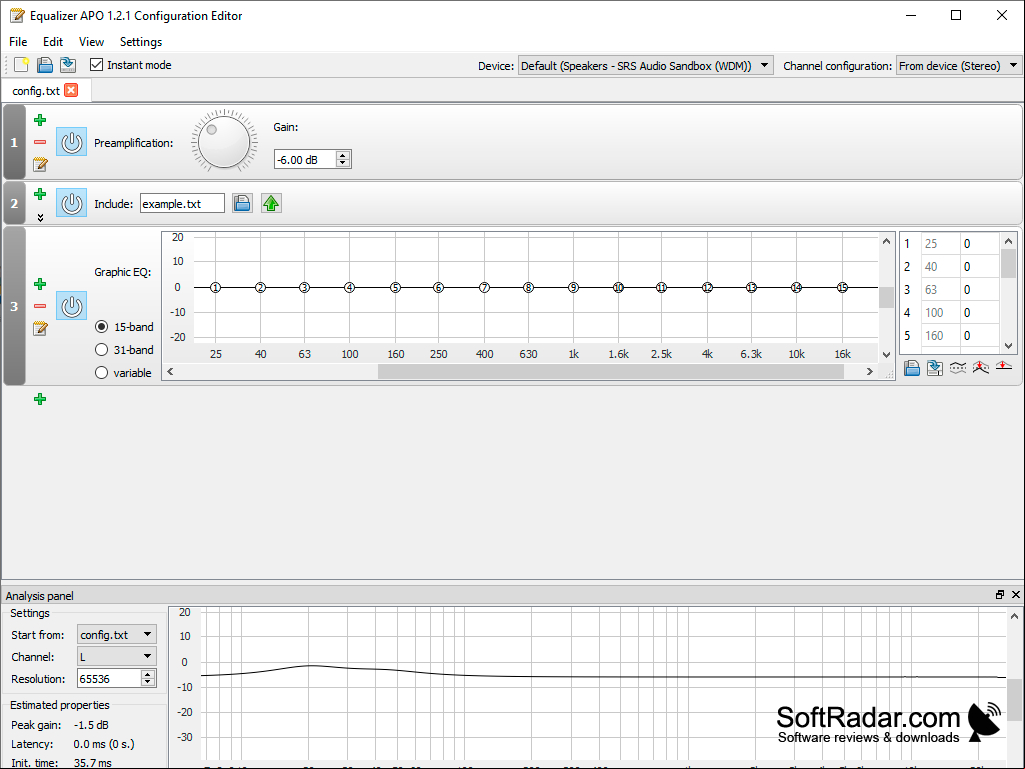The height and width of the screenshot is (769, 1025).
Task: Click the Include example.txt field
Action: (x=182, y=203)
